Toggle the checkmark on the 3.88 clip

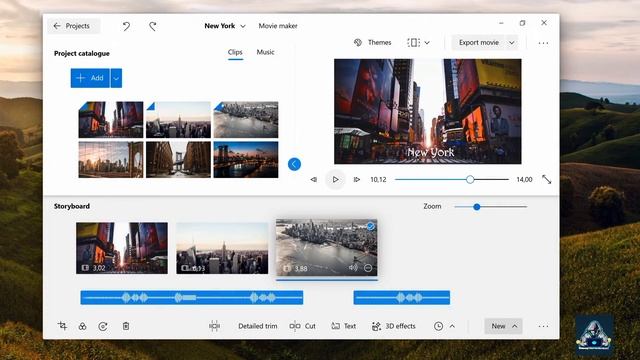[371, 226]
